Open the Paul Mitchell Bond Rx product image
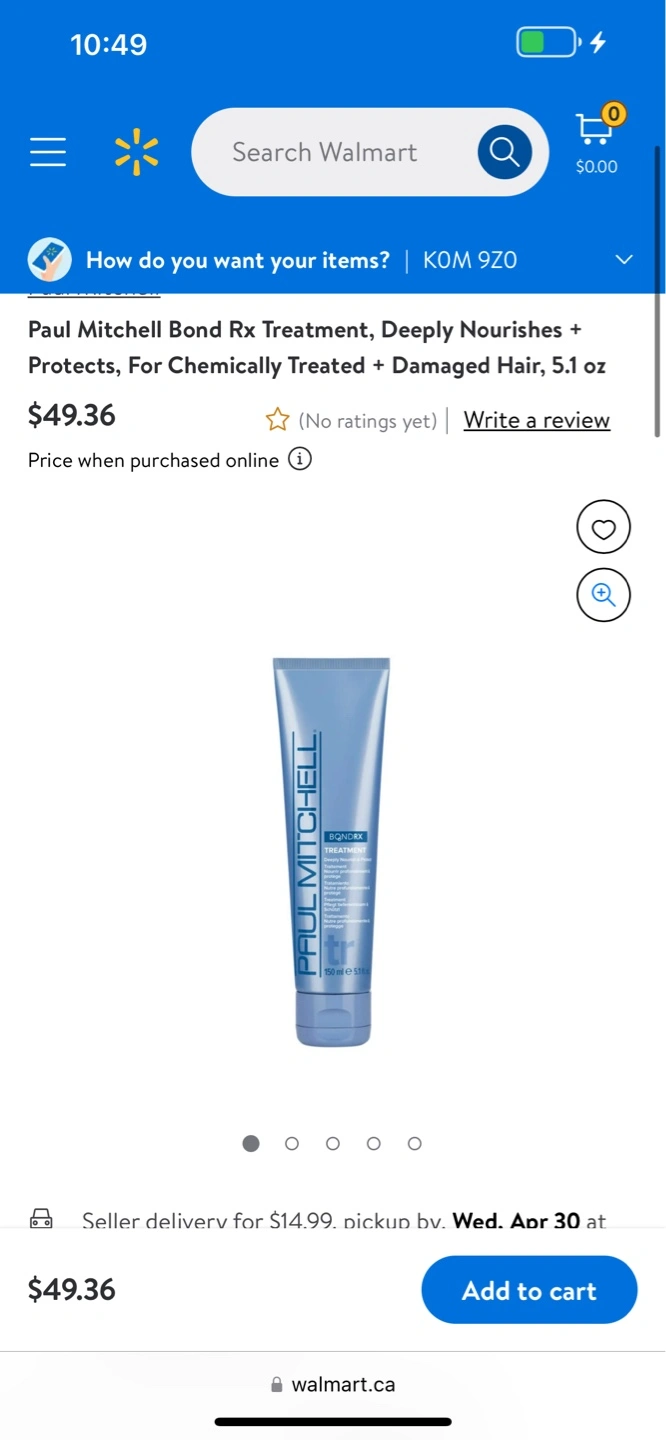Viewport: 666px width, 1440px height. [x=332, y=852]
